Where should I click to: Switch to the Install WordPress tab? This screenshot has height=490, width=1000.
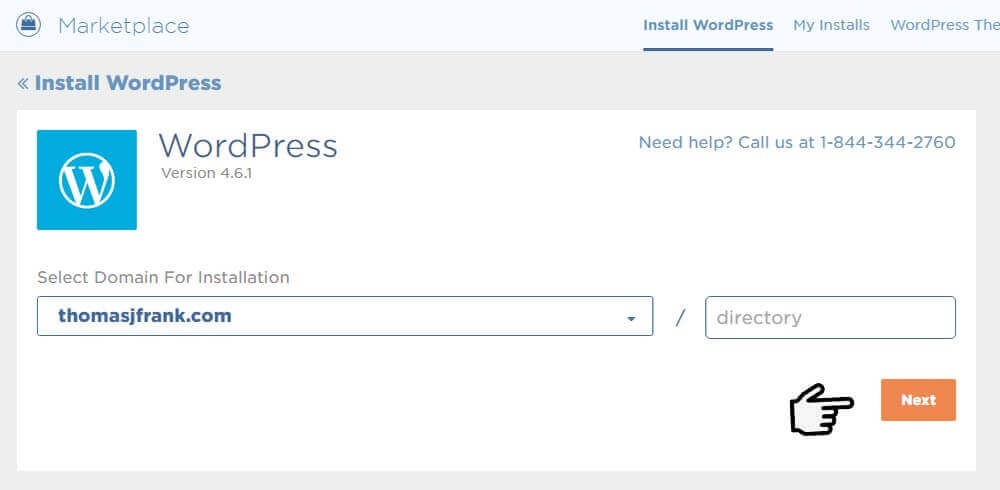click(x=708, y=26)
